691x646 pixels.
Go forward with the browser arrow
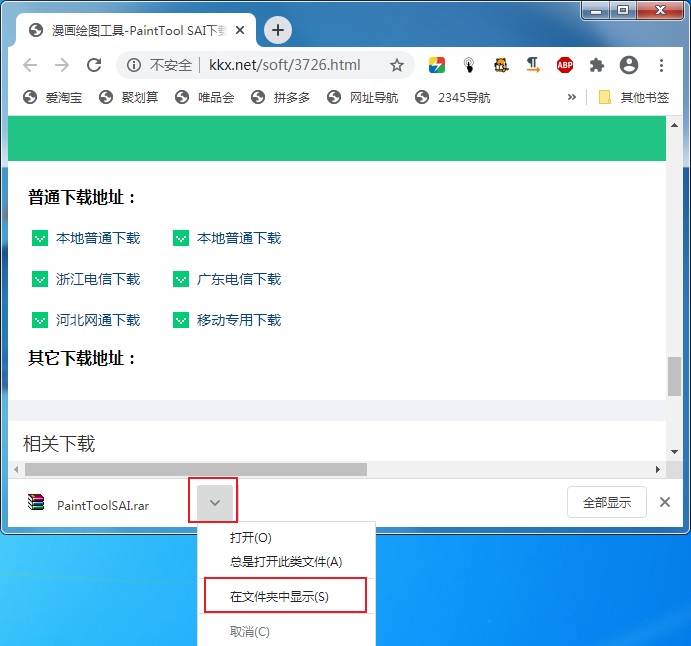62,65
